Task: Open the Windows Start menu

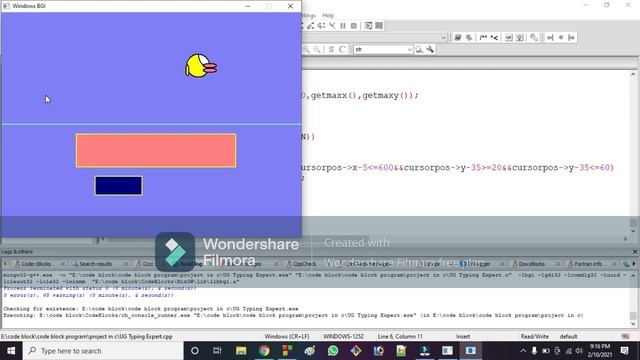Action: tap(11, 351)
